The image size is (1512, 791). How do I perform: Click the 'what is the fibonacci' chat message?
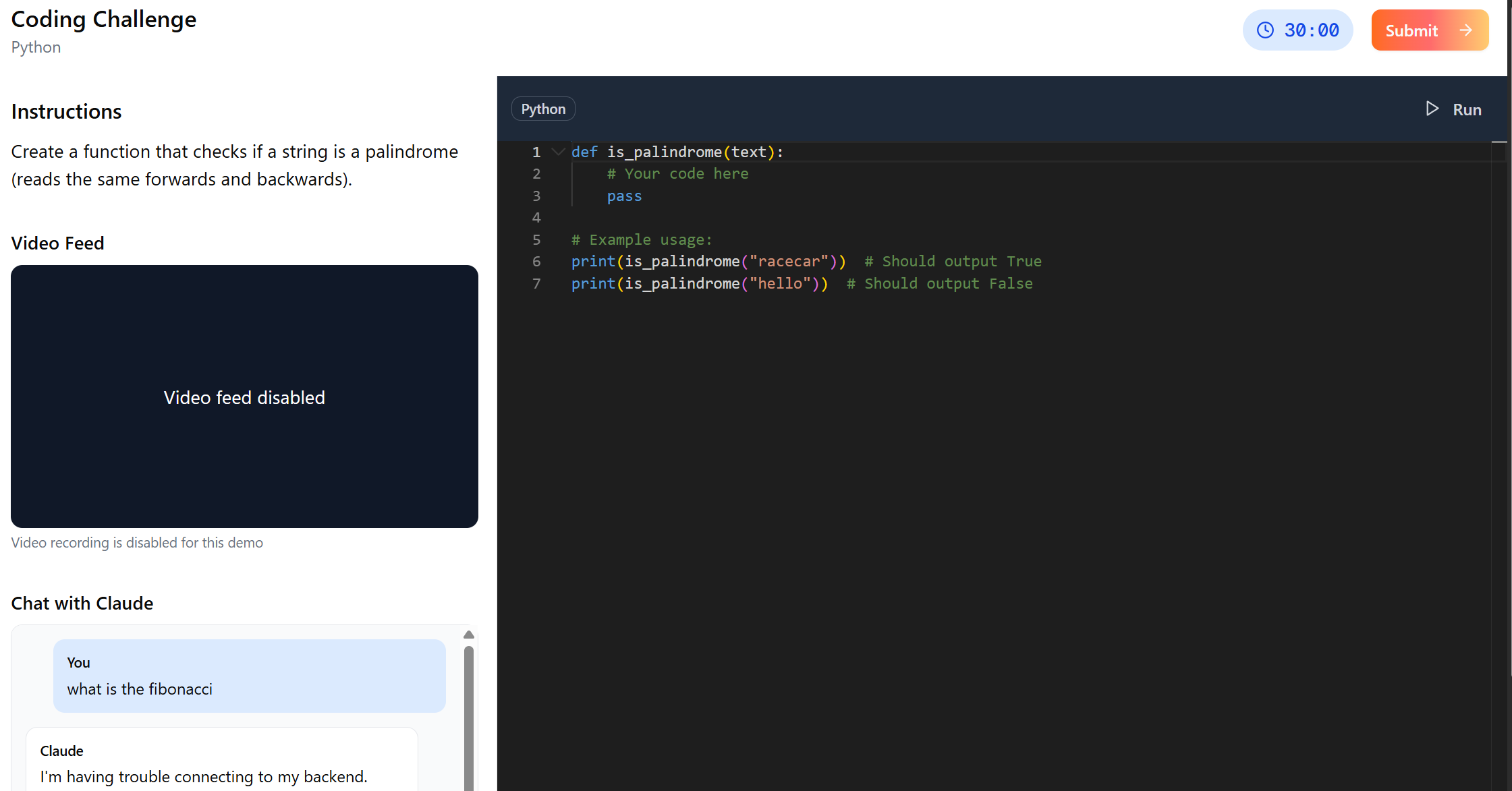tap(140, 689)
